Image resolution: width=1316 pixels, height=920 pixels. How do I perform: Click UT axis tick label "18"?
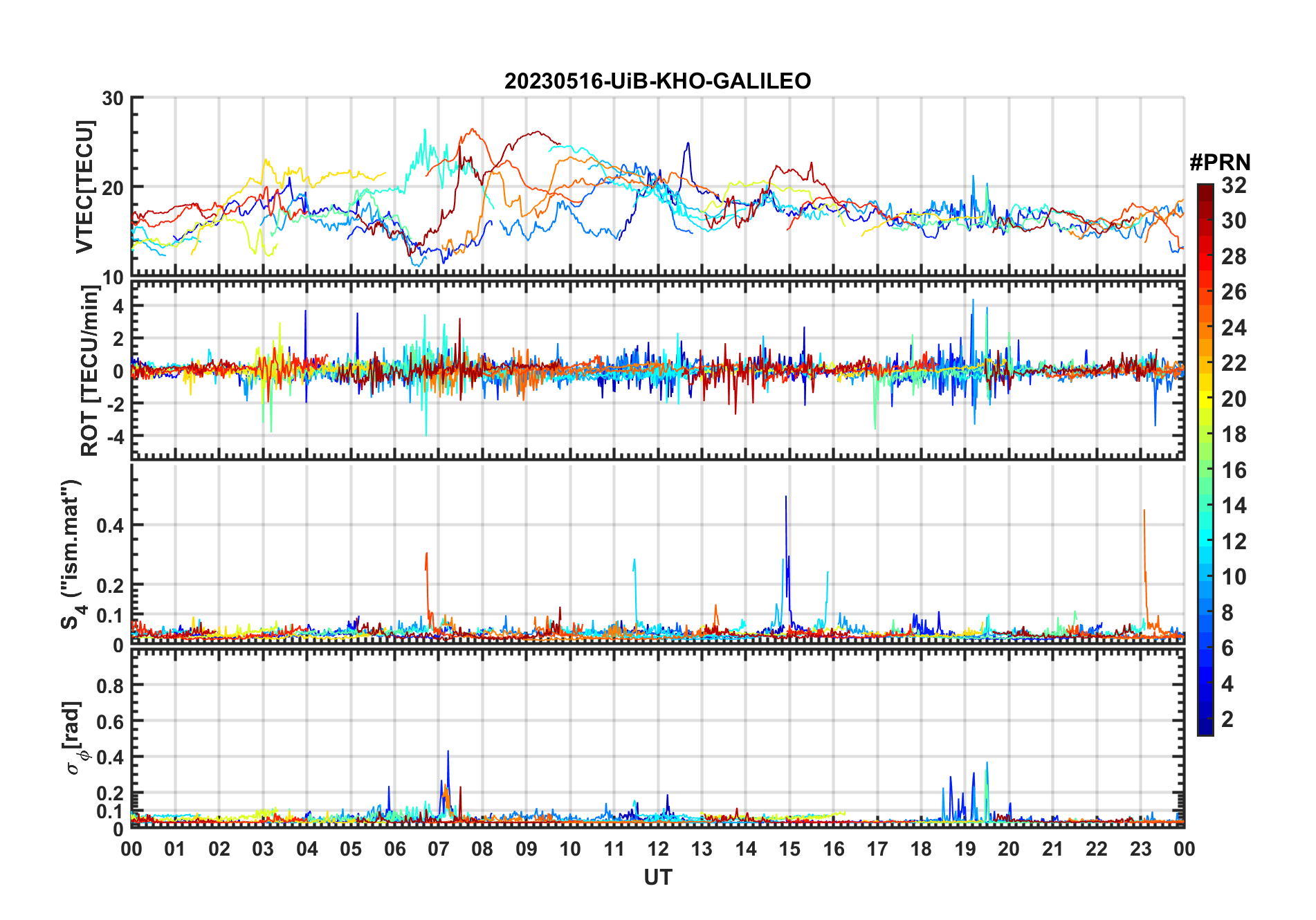point(921,849)
